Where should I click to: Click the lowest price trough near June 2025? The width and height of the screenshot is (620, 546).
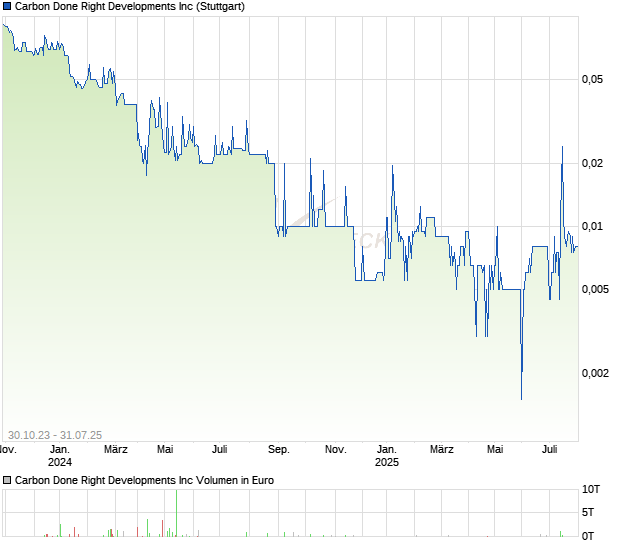point(522,399)
